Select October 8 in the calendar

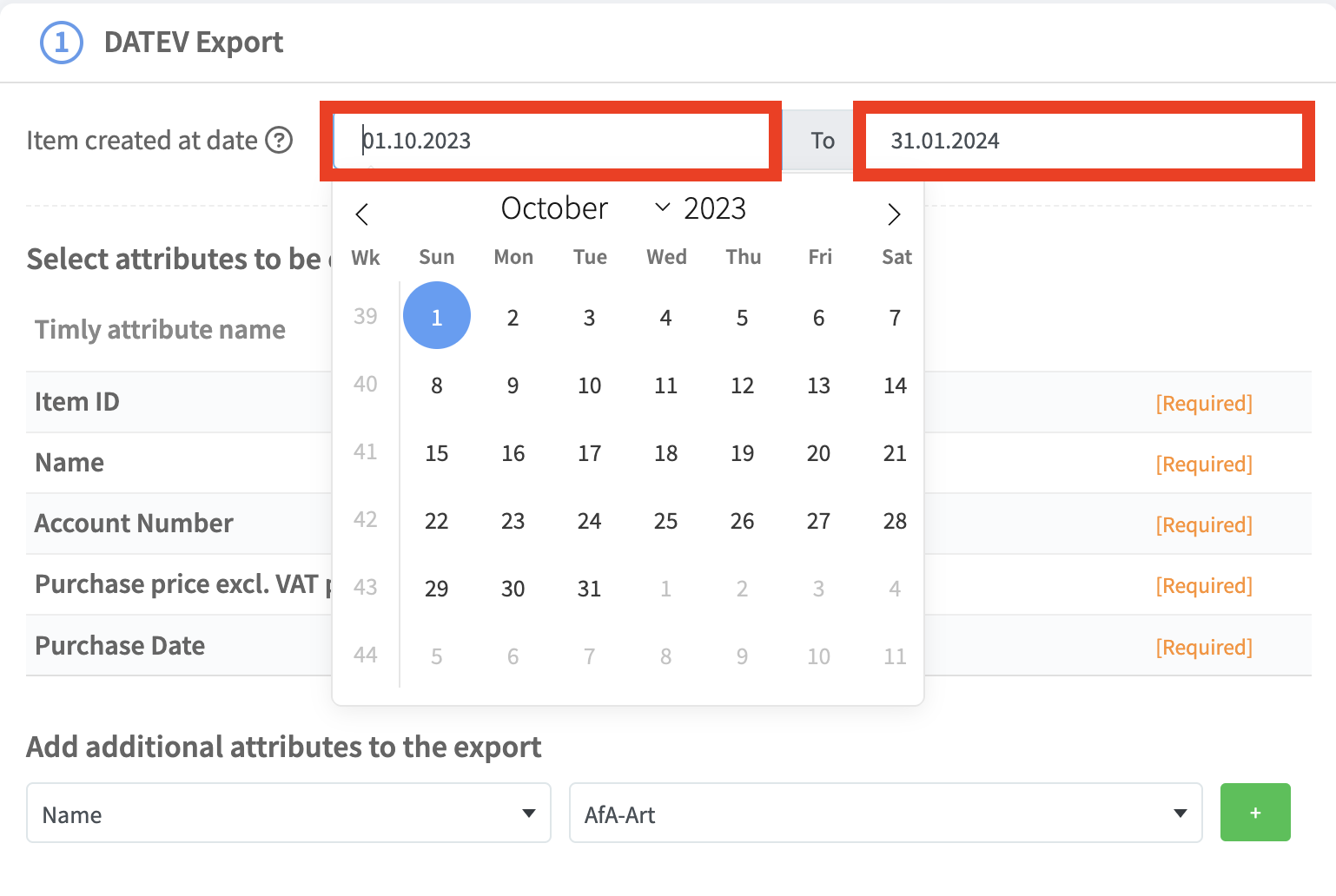pyautogui.click(x=437, y=385)
